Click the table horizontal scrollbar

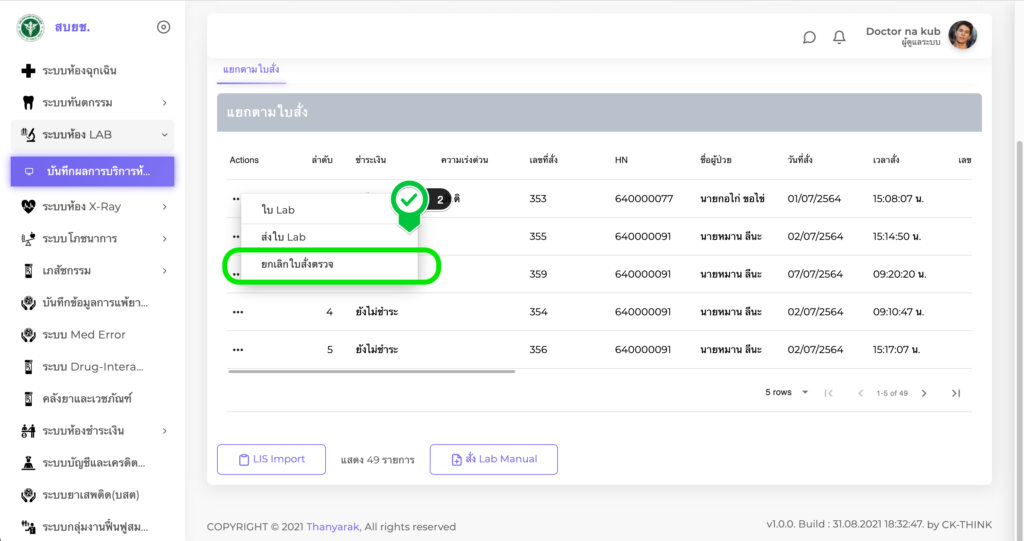tap(371, 371)
